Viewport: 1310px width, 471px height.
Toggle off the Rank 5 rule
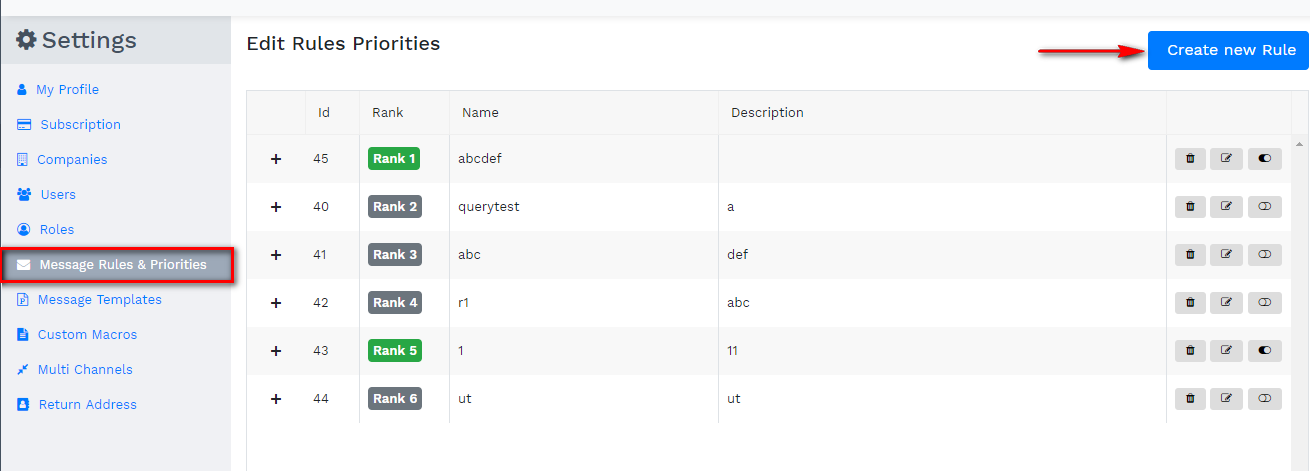(1264, 351)
